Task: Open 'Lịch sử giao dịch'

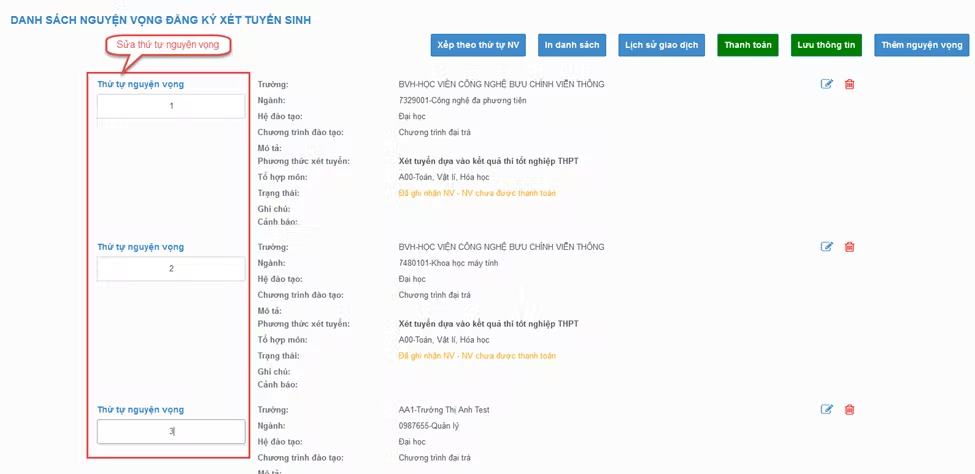Action: [x=661, y=45]
